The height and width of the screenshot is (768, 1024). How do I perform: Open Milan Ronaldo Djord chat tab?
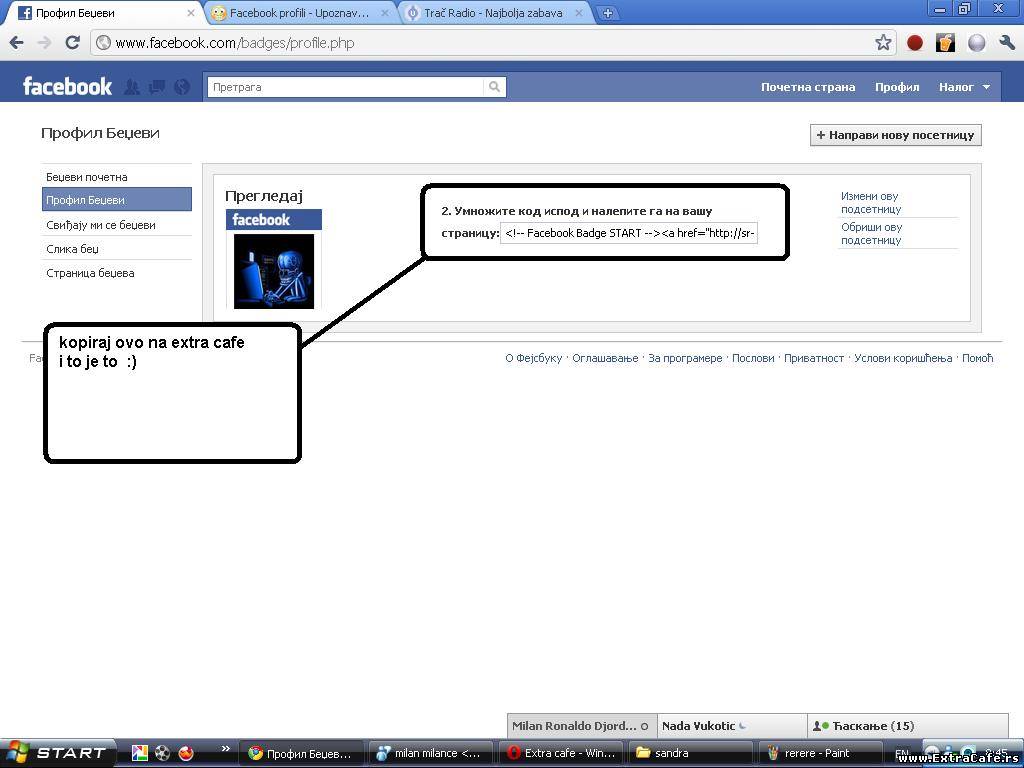click(582, 726)
